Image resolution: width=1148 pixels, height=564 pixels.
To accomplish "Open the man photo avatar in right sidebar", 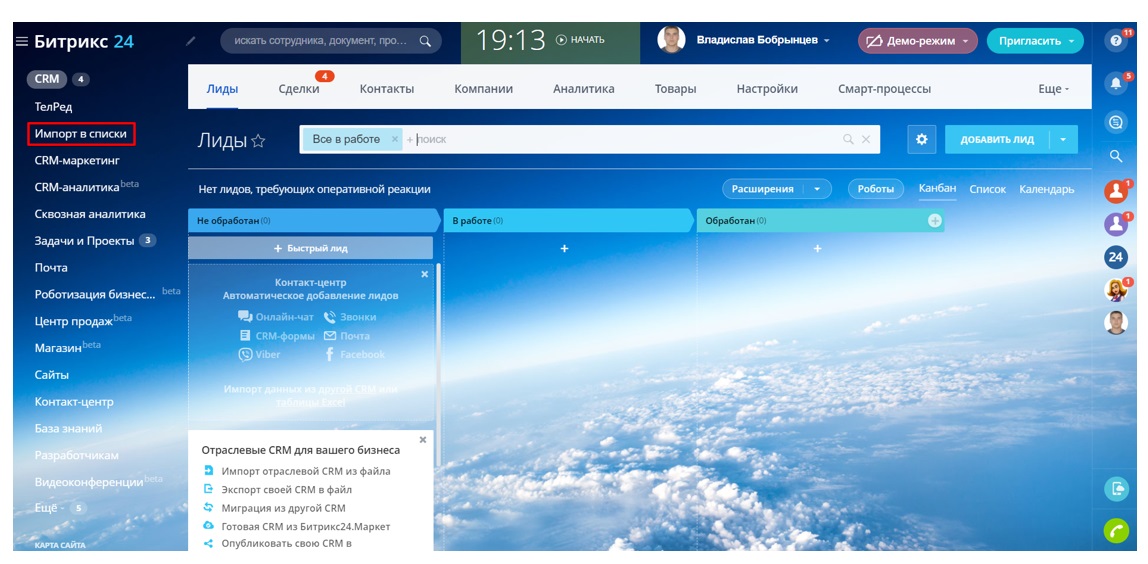I will [x=1116, y=322].
